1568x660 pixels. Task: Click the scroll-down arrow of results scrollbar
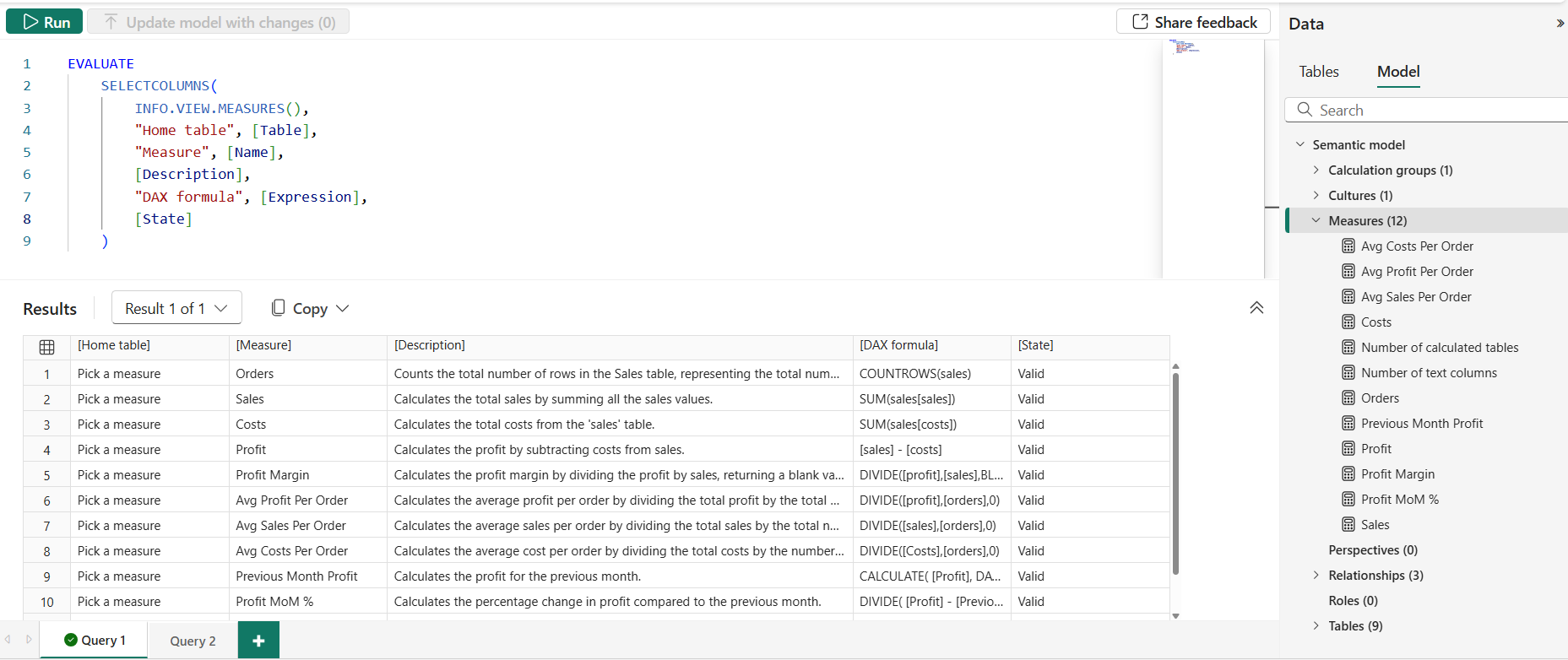(1175, 616)
